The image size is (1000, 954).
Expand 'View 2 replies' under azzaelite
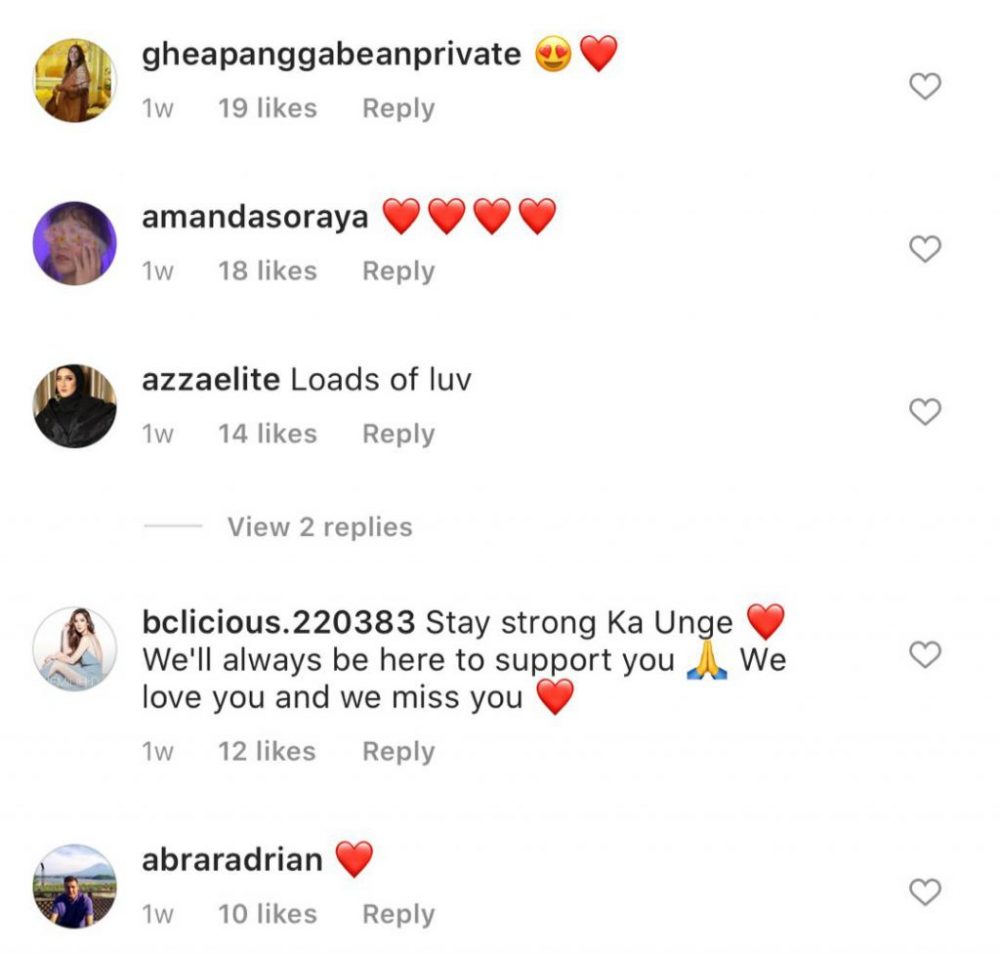coord(319,527)
